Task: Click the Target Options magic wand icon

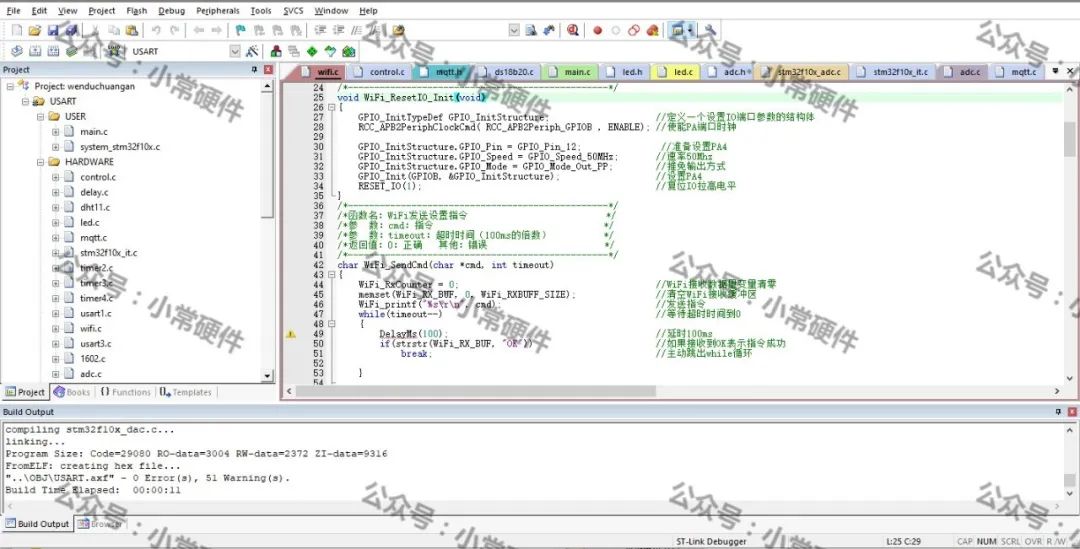Action: [x=251, y=51]
